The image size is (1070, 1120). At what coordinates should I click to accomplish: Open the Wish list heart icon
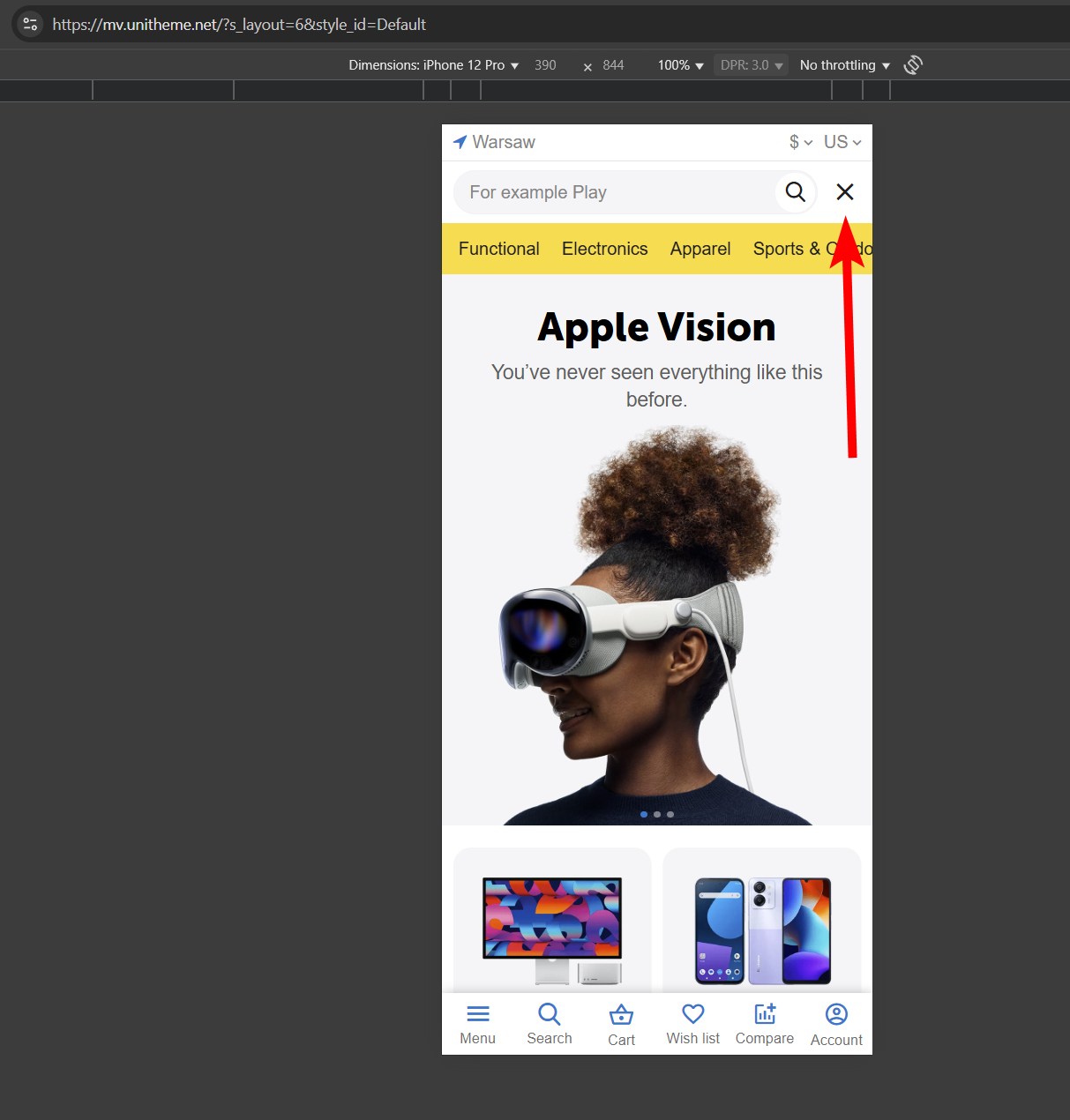click(x=693, y=1014)
